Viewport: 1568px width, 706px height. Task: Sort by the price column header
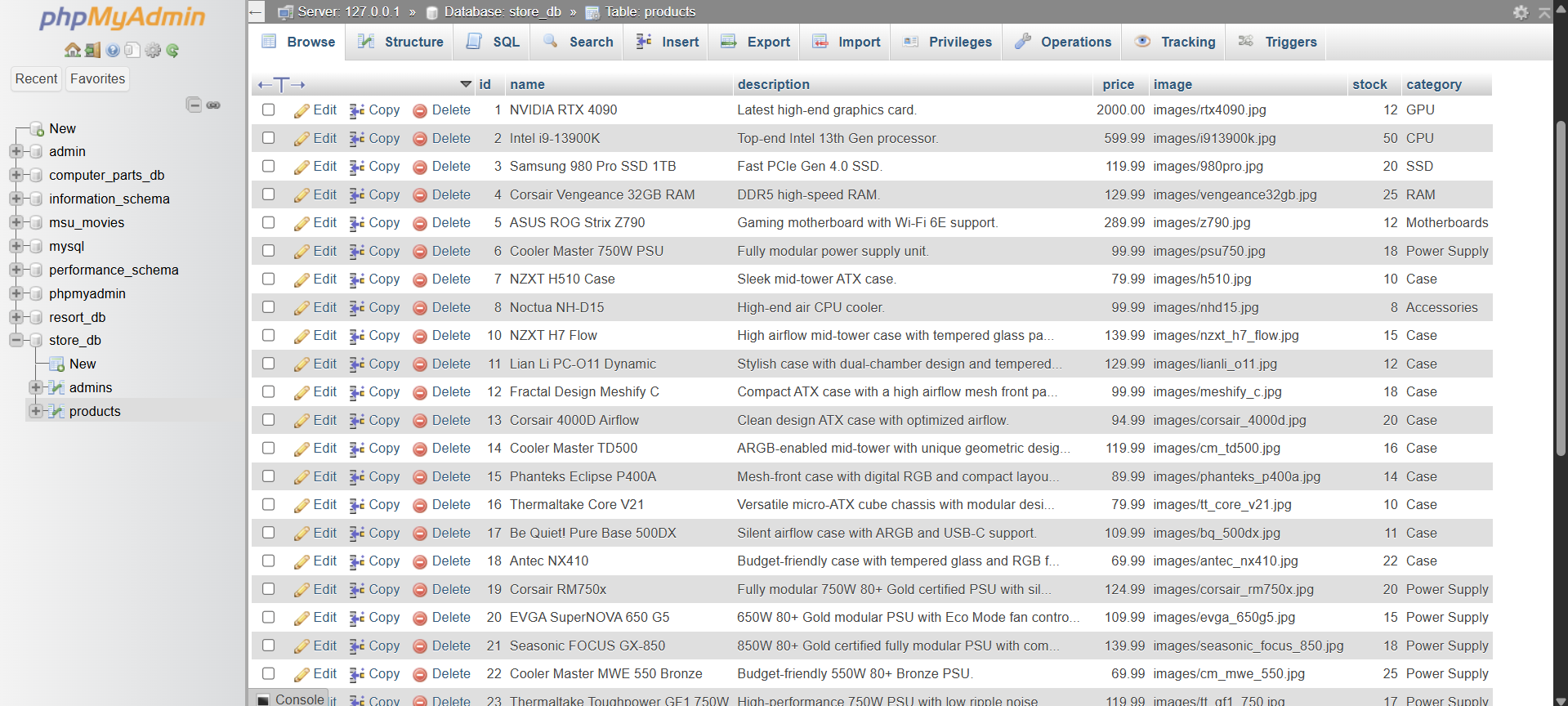1118,84
